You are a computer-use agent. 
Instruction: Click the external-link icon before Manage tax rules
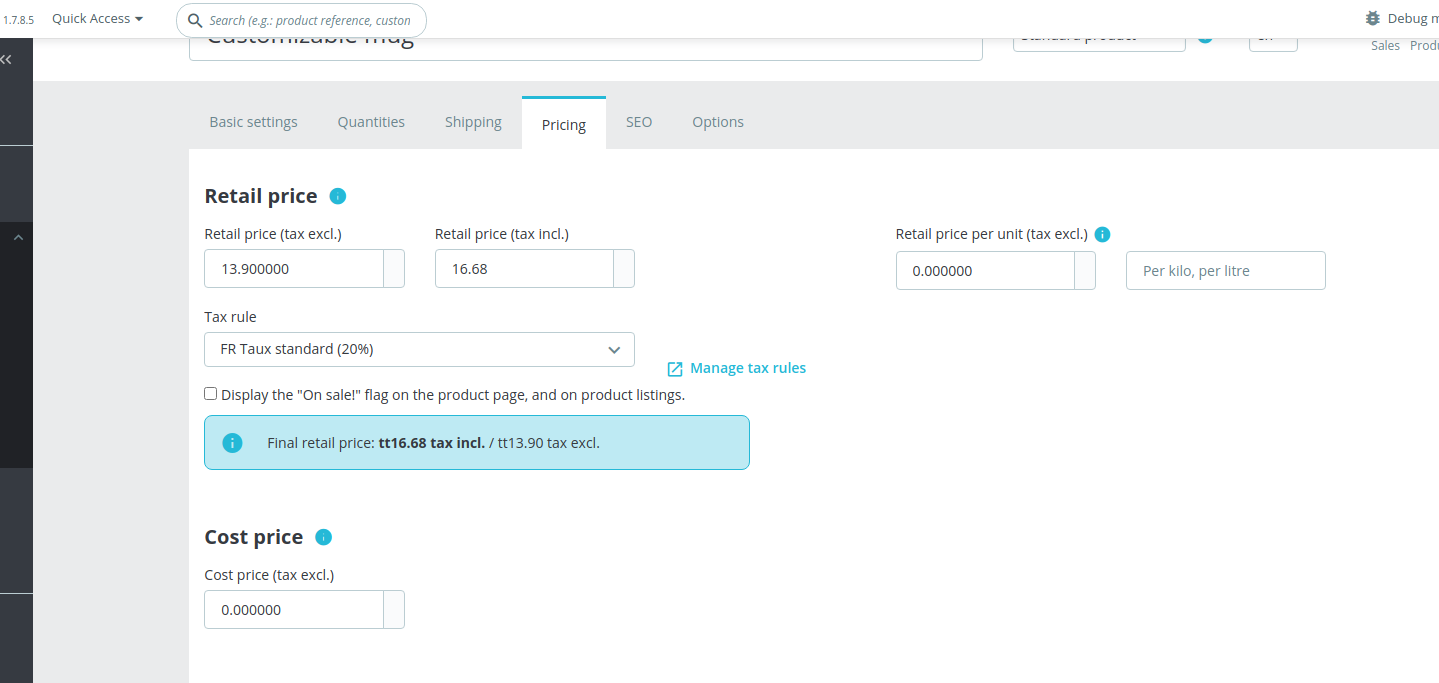click(674, 368)
